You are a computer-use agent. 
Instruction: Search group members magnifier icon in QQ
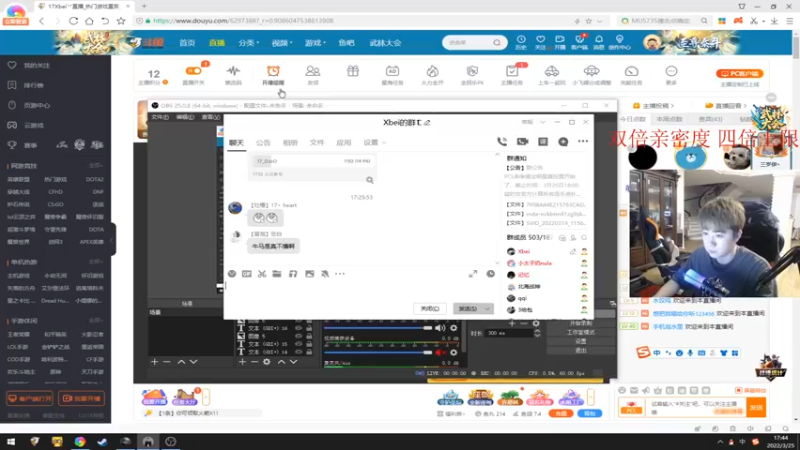point(584,238)
